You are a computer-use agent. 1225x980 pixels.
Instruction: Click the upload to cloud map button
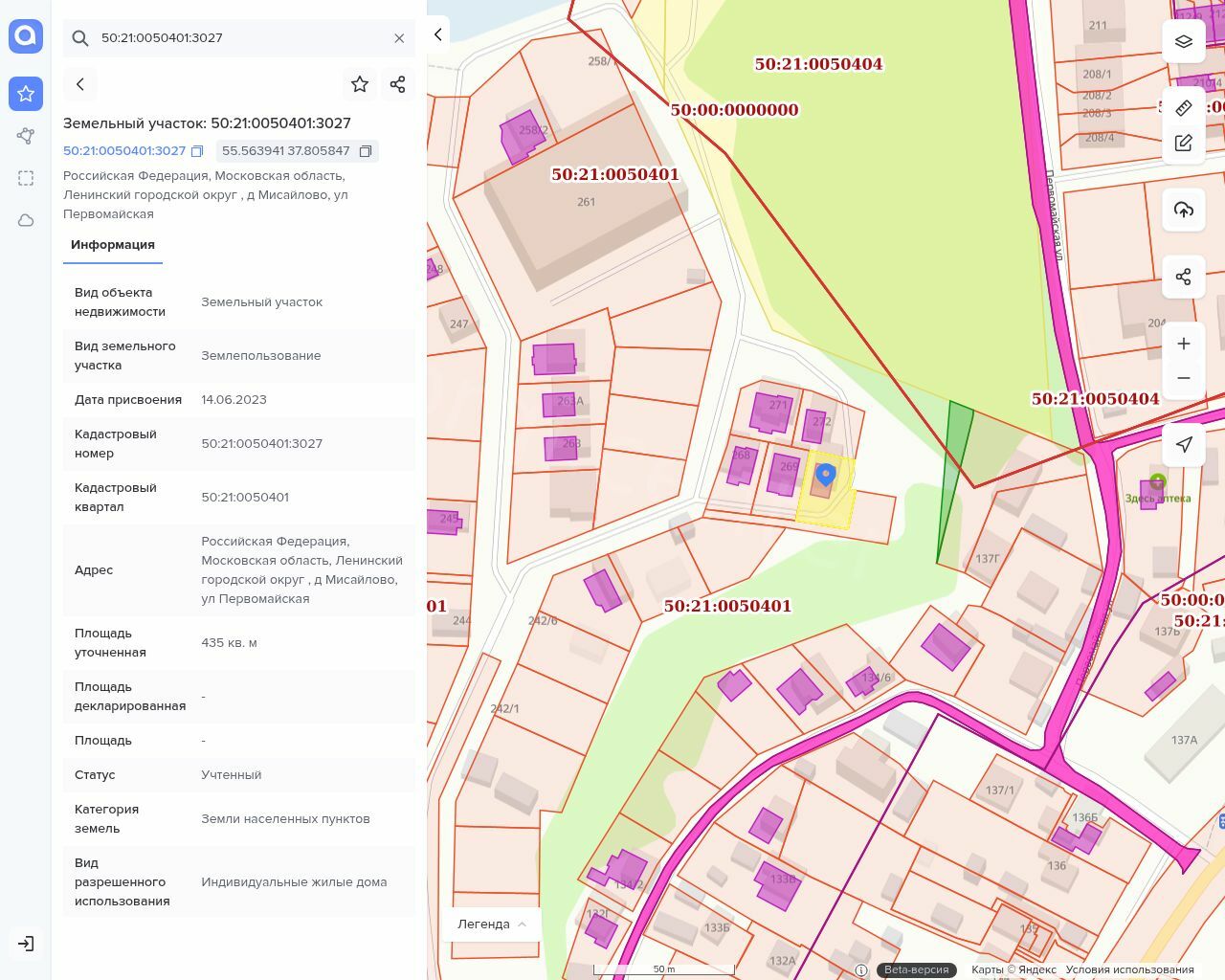point(1184,210)
